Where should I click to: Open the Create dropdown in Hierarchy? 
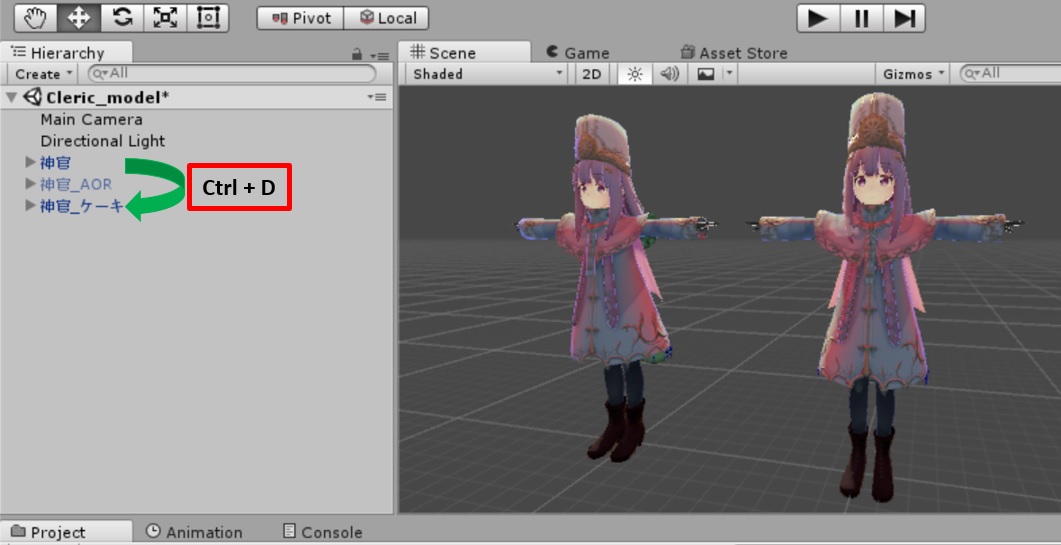click(x=43, y=74)
